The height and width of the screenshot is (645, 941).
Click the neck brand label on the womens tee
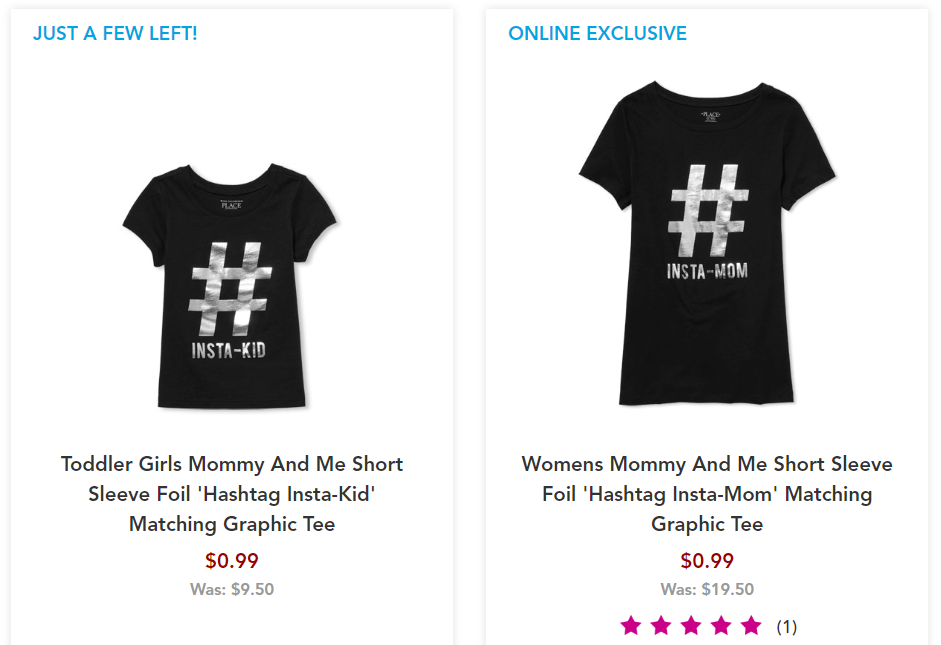click(711, 117)
